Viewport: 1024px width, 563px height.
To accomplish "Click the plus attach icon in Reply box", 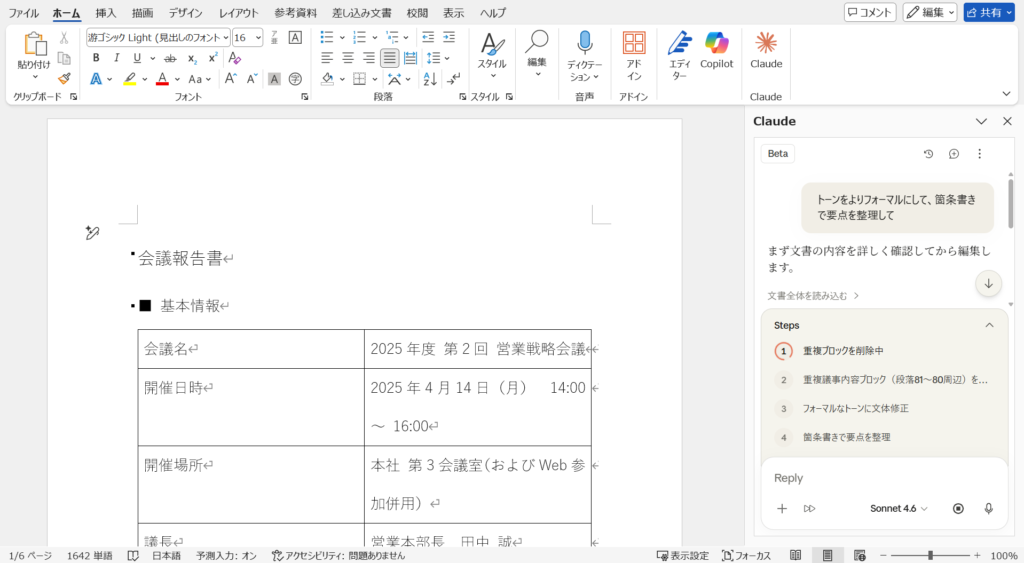I will coord(782,508).
